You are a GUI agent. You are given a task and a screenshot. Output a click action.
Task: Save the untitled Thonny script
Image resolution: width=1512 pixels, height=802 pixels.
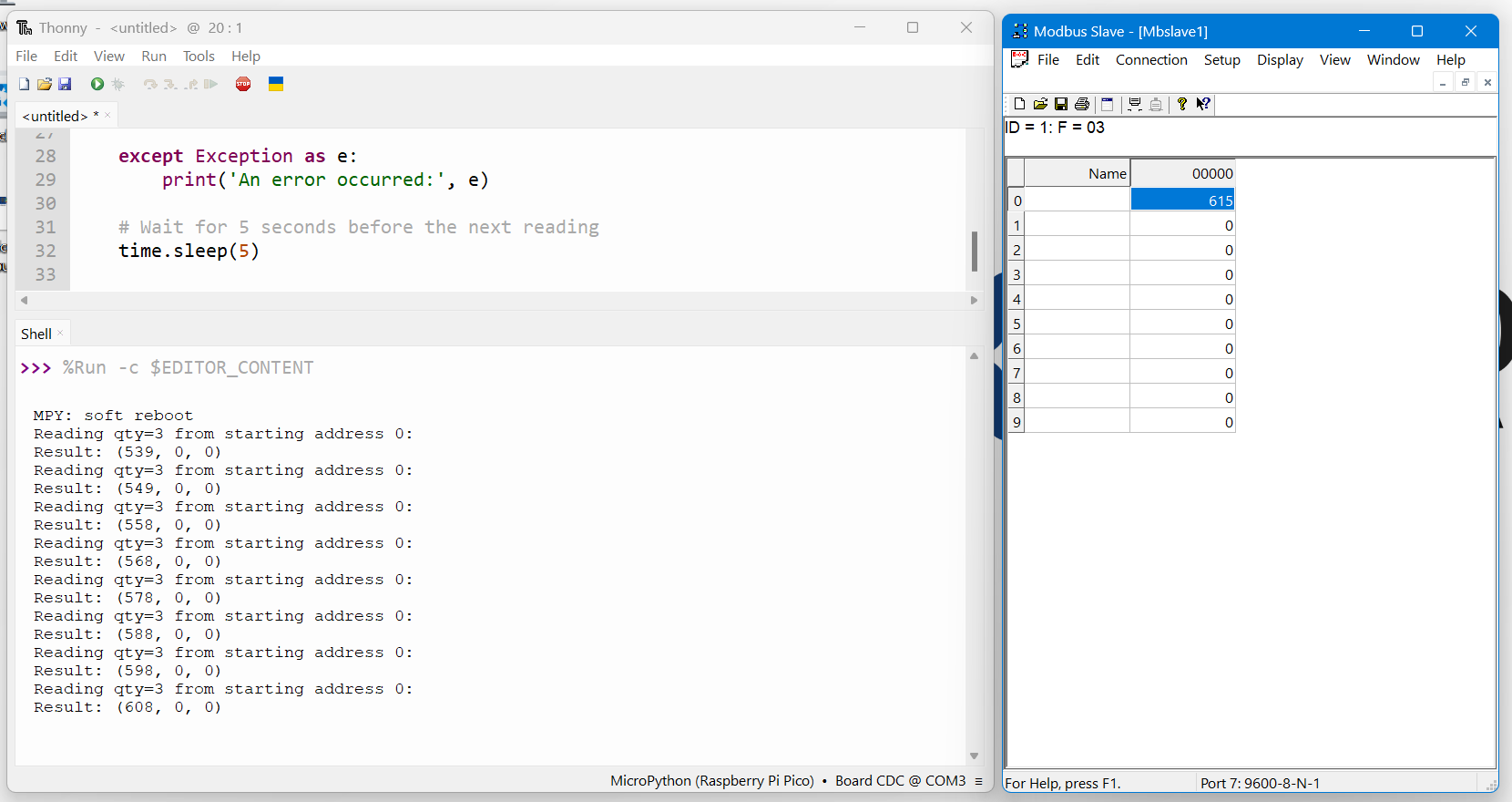65,84
